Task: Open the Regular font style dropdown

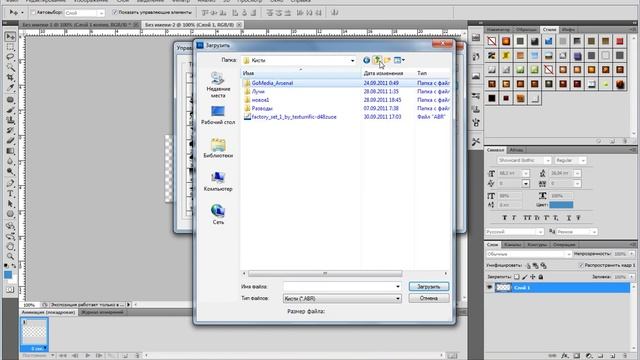Action: (583, 160)
